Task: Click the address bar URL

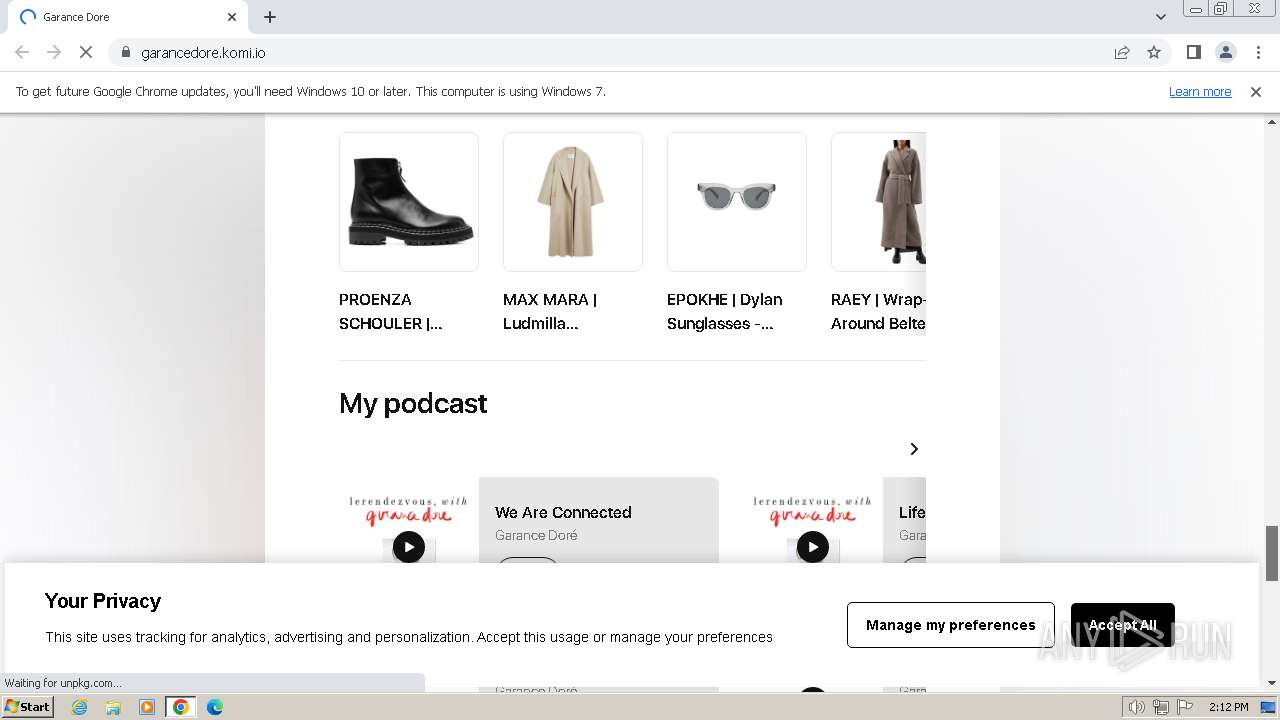Action: (203, 52)
